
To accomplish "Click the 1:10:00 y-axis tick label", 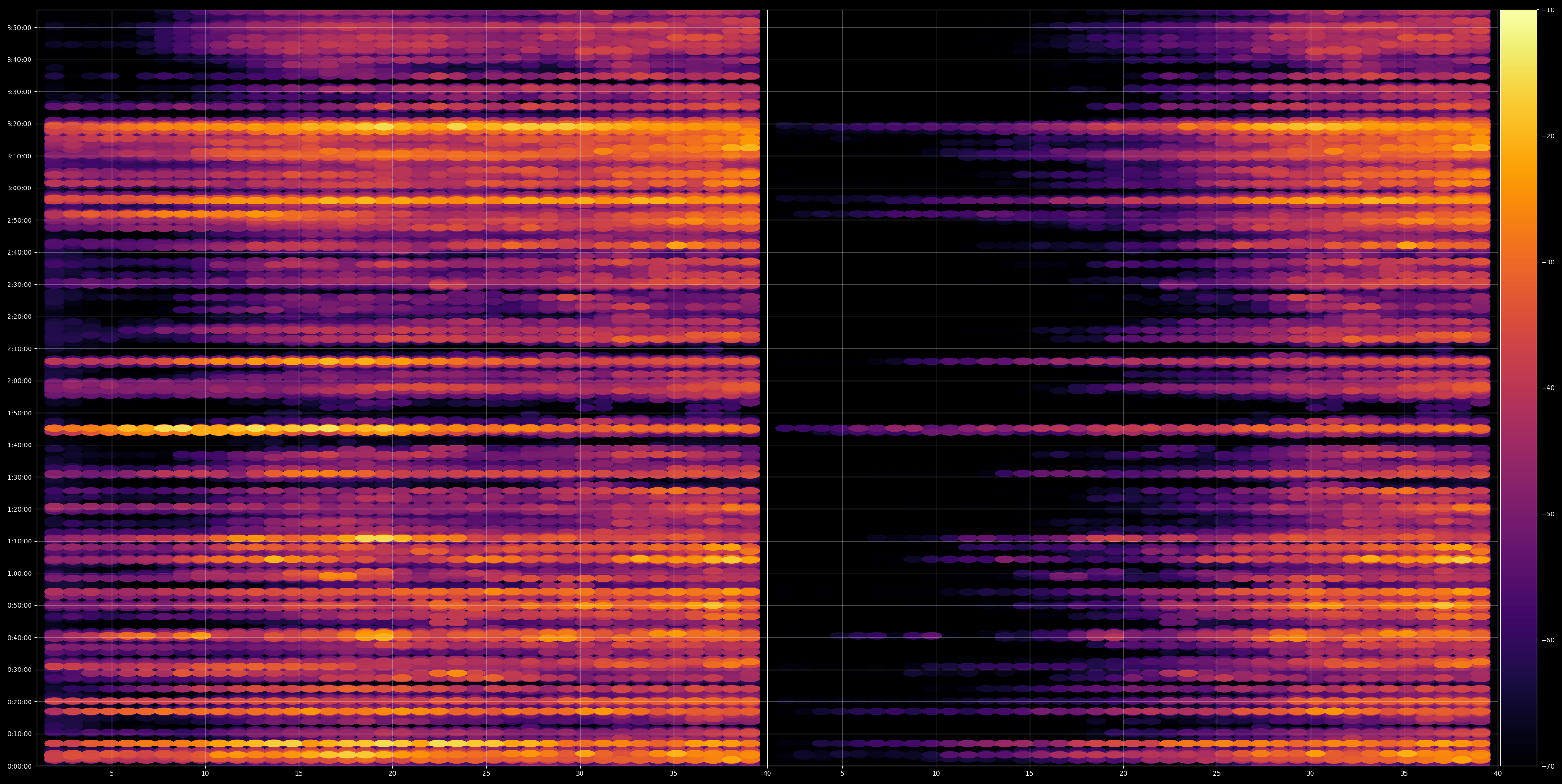I will tap(18, 541).
